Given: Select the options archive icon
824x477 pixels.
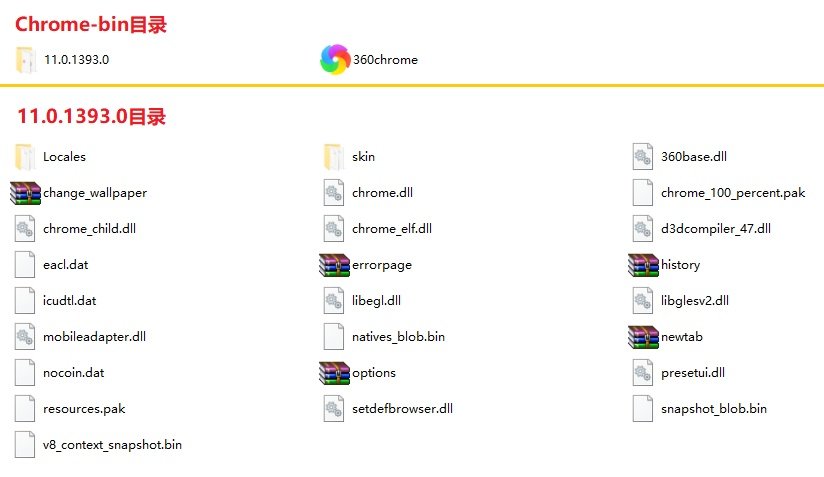Looking at the screenshot, I should point(334,373).
